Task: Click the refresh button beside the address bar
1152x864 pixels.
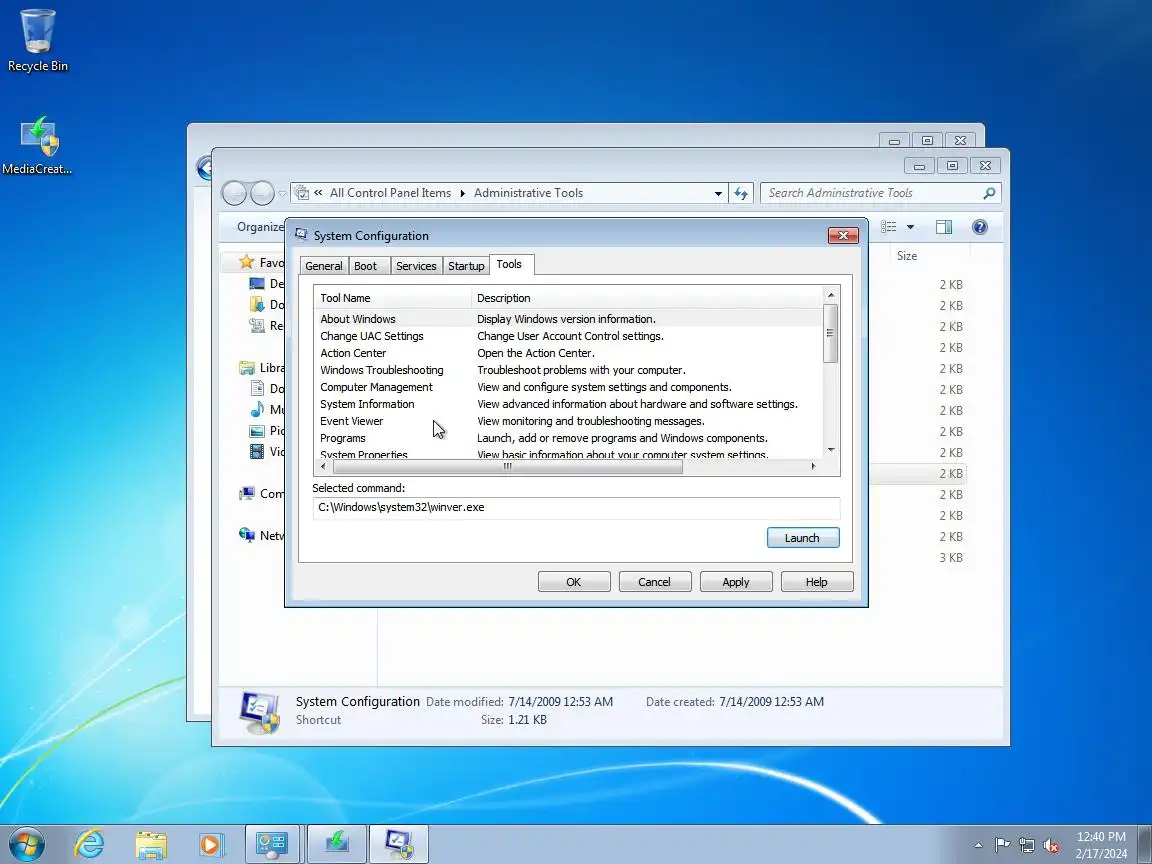Action: point(741,193)
